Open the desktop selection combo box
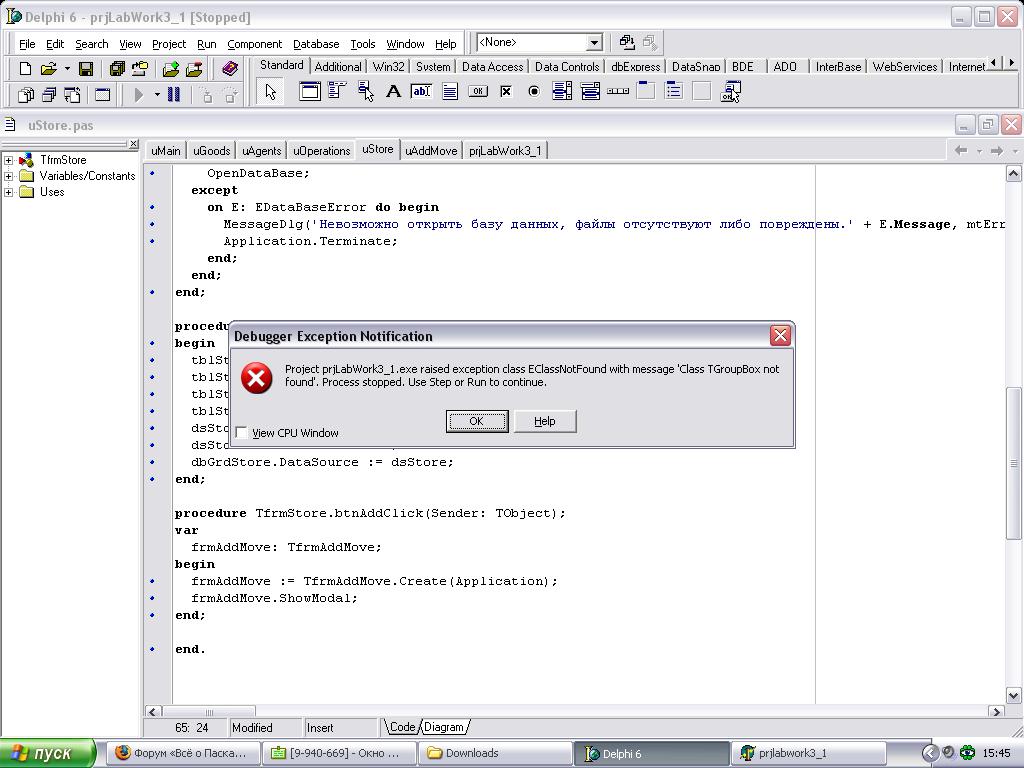 [593, 43]
